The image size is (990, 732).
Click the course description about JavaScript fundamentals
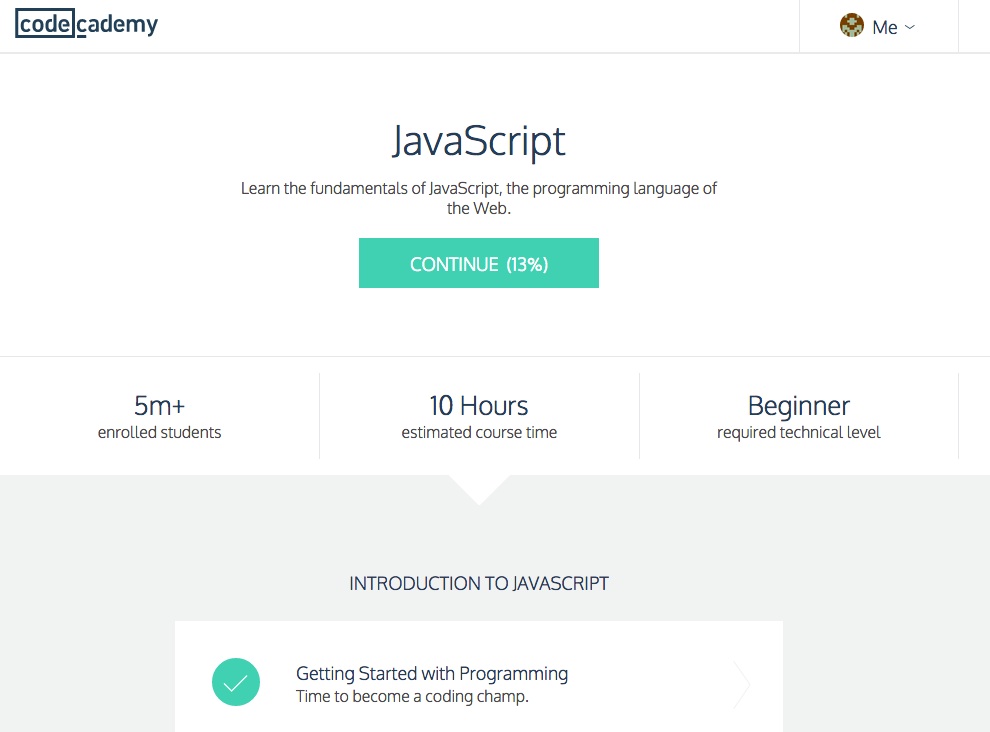[479, 198]
